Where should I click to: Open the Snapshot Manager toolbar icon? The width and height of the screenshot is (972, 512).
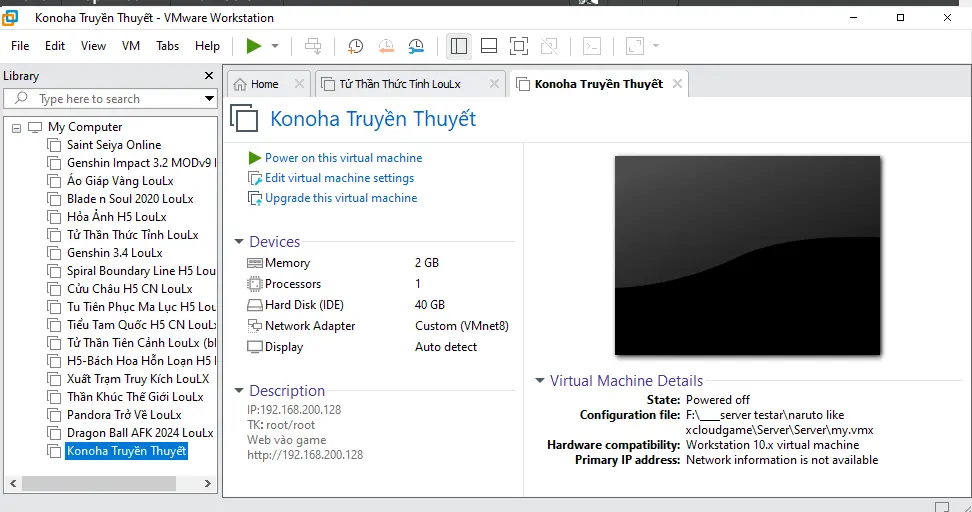point(416,46)
